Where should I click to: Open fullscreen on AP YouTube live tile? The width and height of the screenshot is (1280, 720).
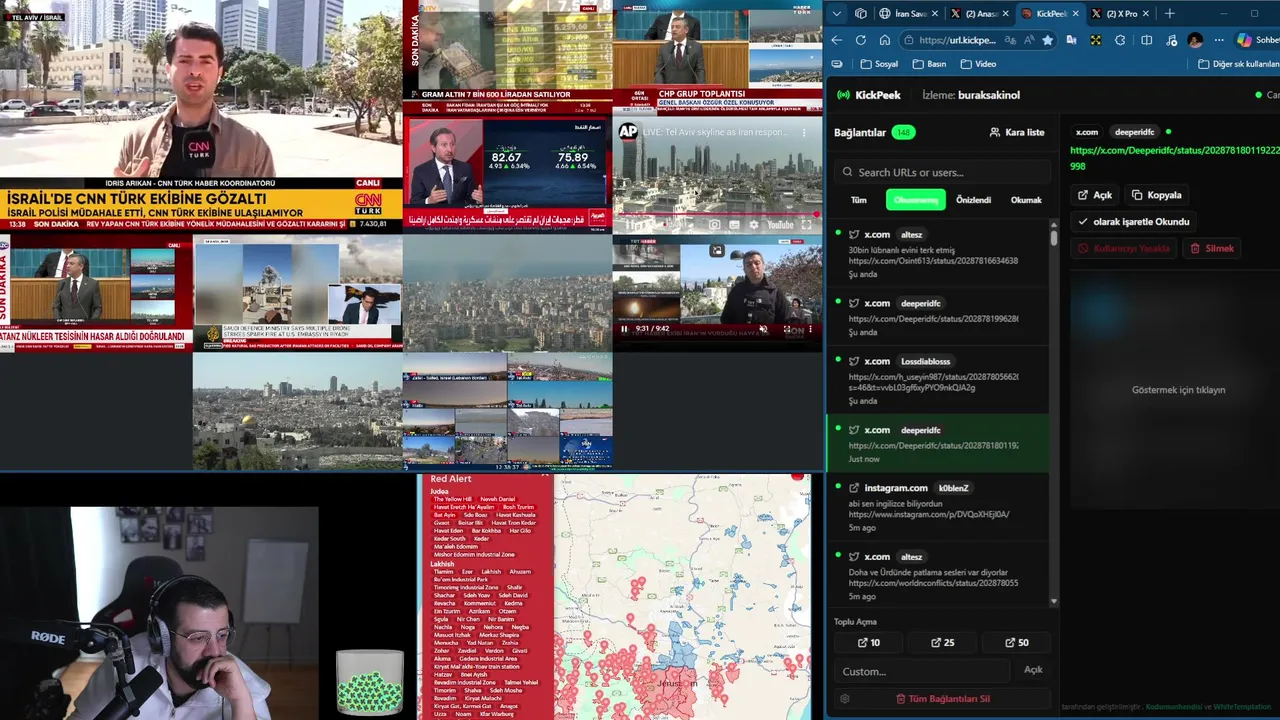pyautogui.click(x=807, y=225)
